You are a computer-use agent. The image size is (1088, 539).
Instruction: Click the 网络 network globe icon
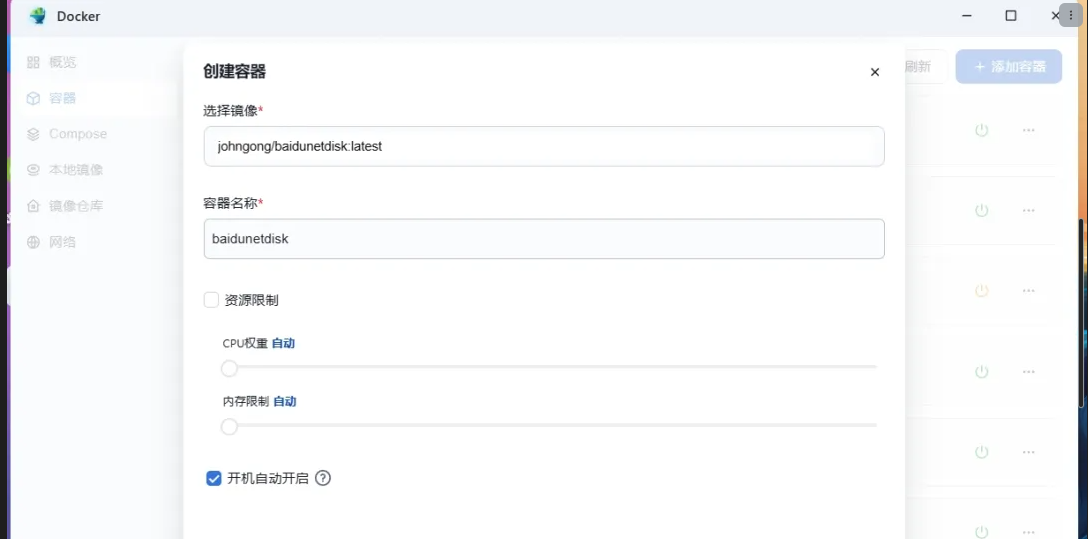[x=34, y=242]
